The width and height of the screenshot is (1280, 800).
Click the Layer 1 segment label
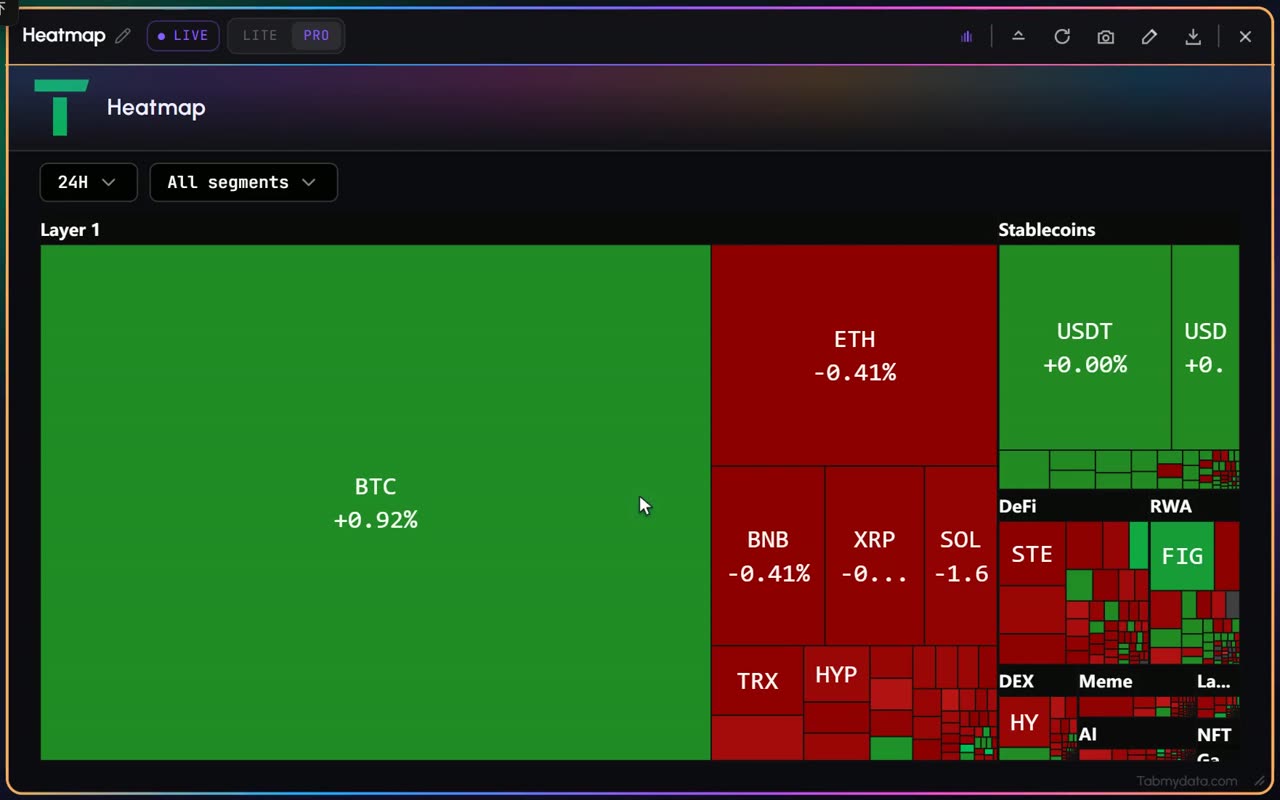coord(70,229)
